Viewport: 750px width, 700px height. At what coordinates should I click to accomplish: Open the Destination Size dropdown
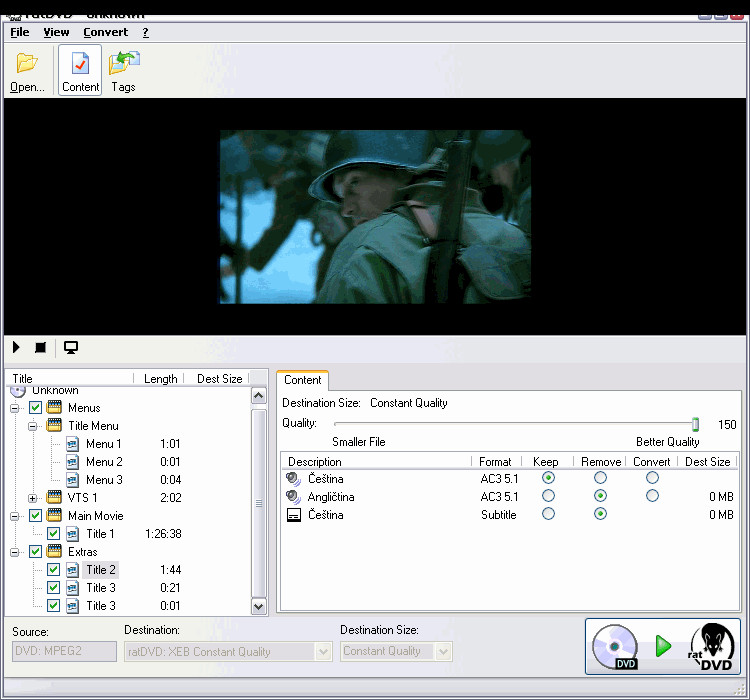tap(443, 651)
